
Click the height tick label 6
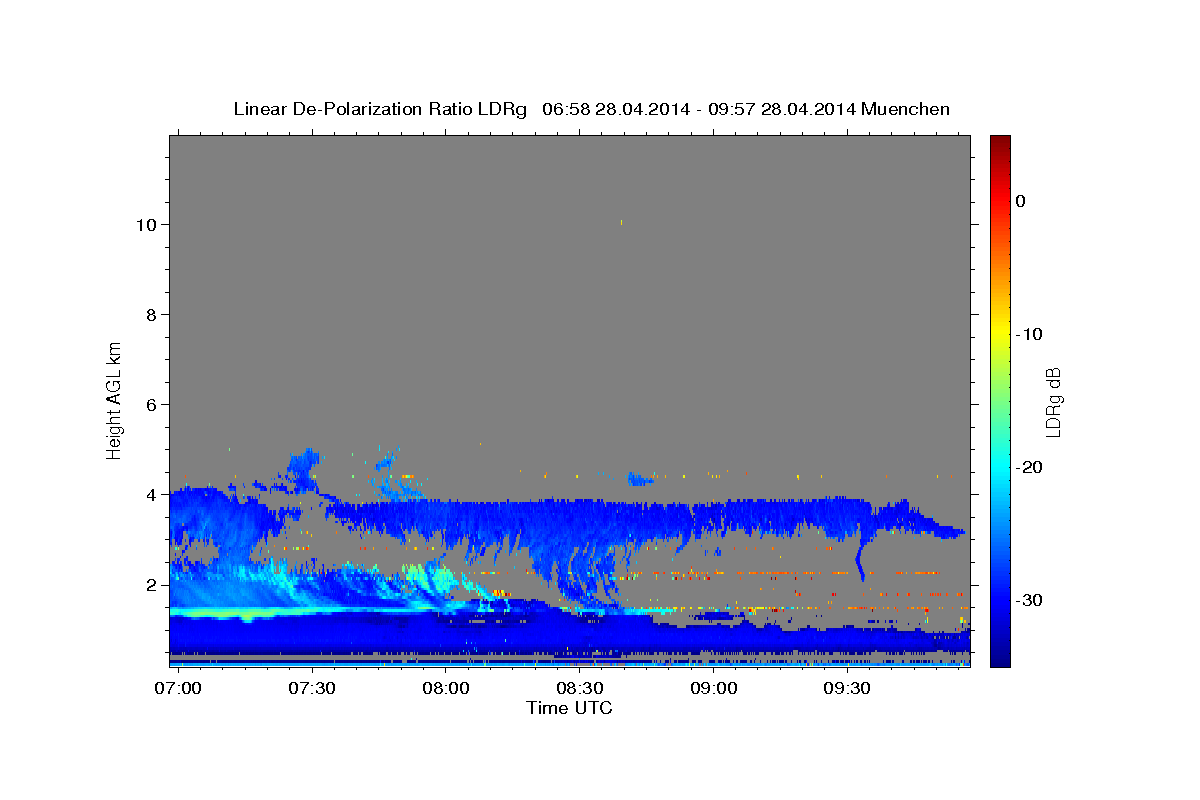pyautogui.click(x=151, y=405)
